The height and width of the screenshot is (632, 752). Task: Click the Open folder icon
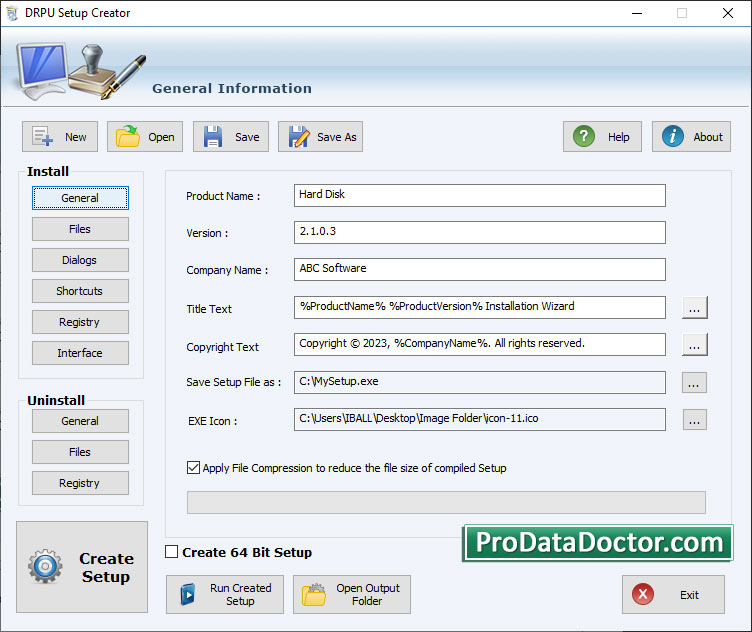pyautogui.click(x=128, y=136)
